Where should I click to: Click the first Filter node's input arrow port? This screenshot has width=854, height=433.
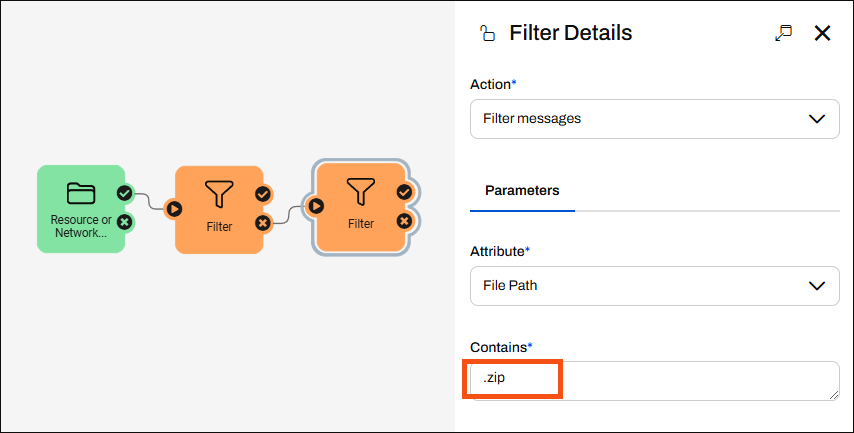pyautogui.click(x=174, y=209)
